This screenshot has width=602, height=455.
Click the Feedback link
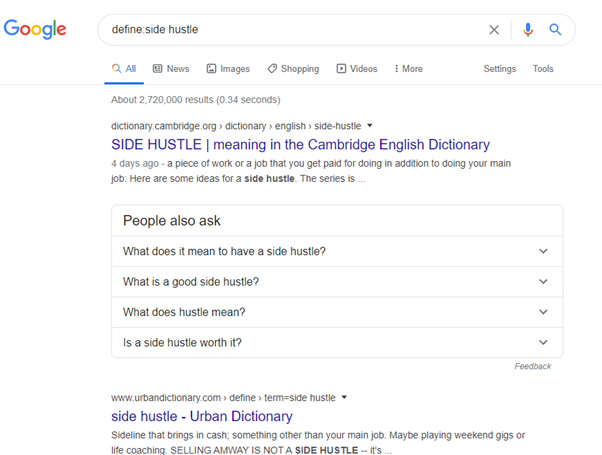533,366
